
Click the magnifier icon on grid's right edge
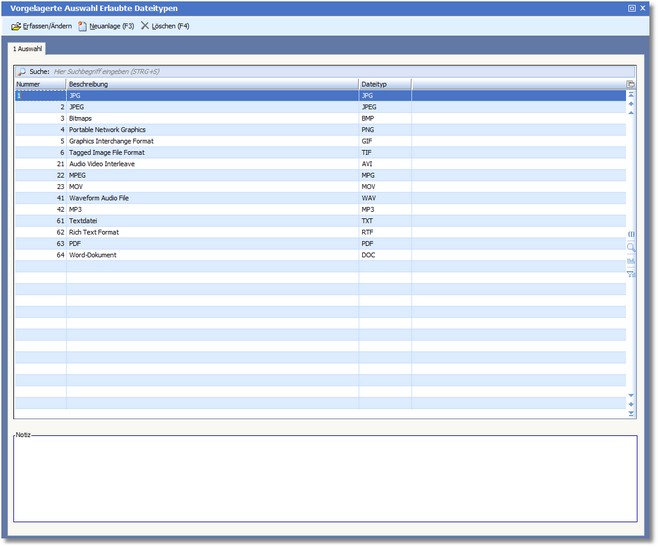631,246
